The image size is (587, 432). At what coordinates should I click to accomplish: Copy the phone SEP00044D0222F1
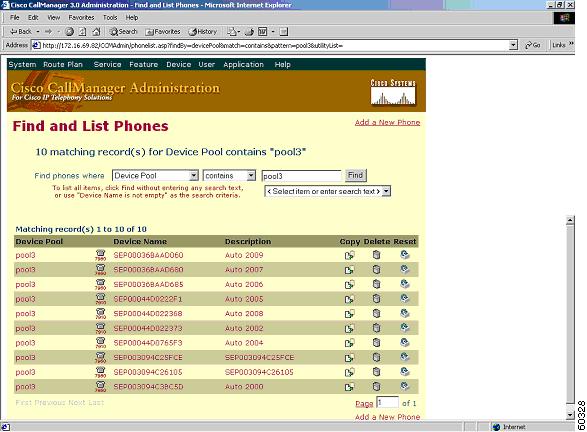click(x=349, y=299)
